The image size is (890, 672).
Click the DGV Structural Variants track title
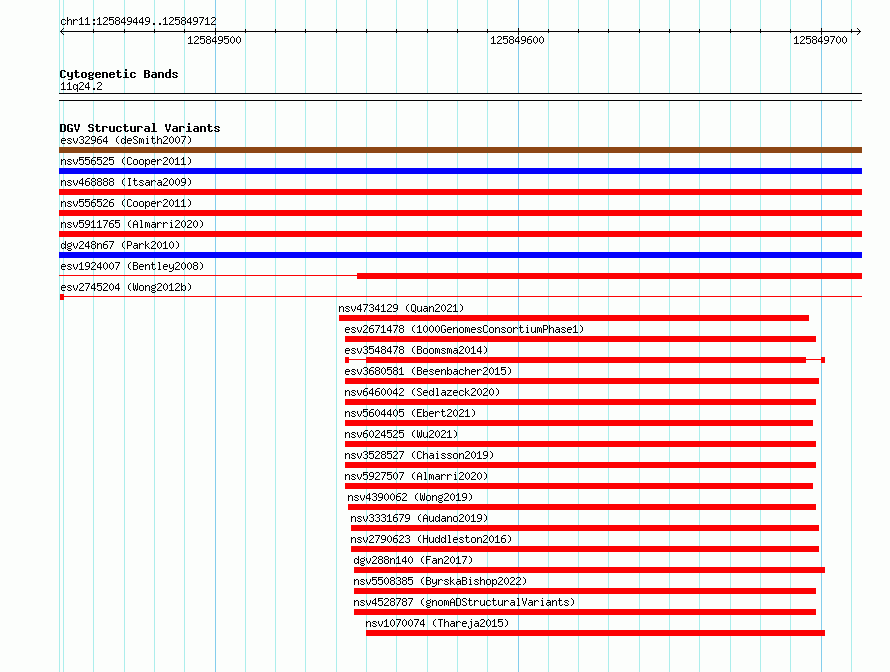click(140, 128)
